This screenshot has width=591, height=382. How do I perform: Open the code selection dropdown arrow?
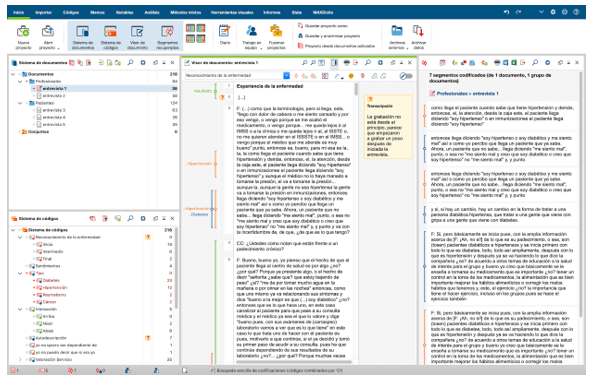pos(286,76)
